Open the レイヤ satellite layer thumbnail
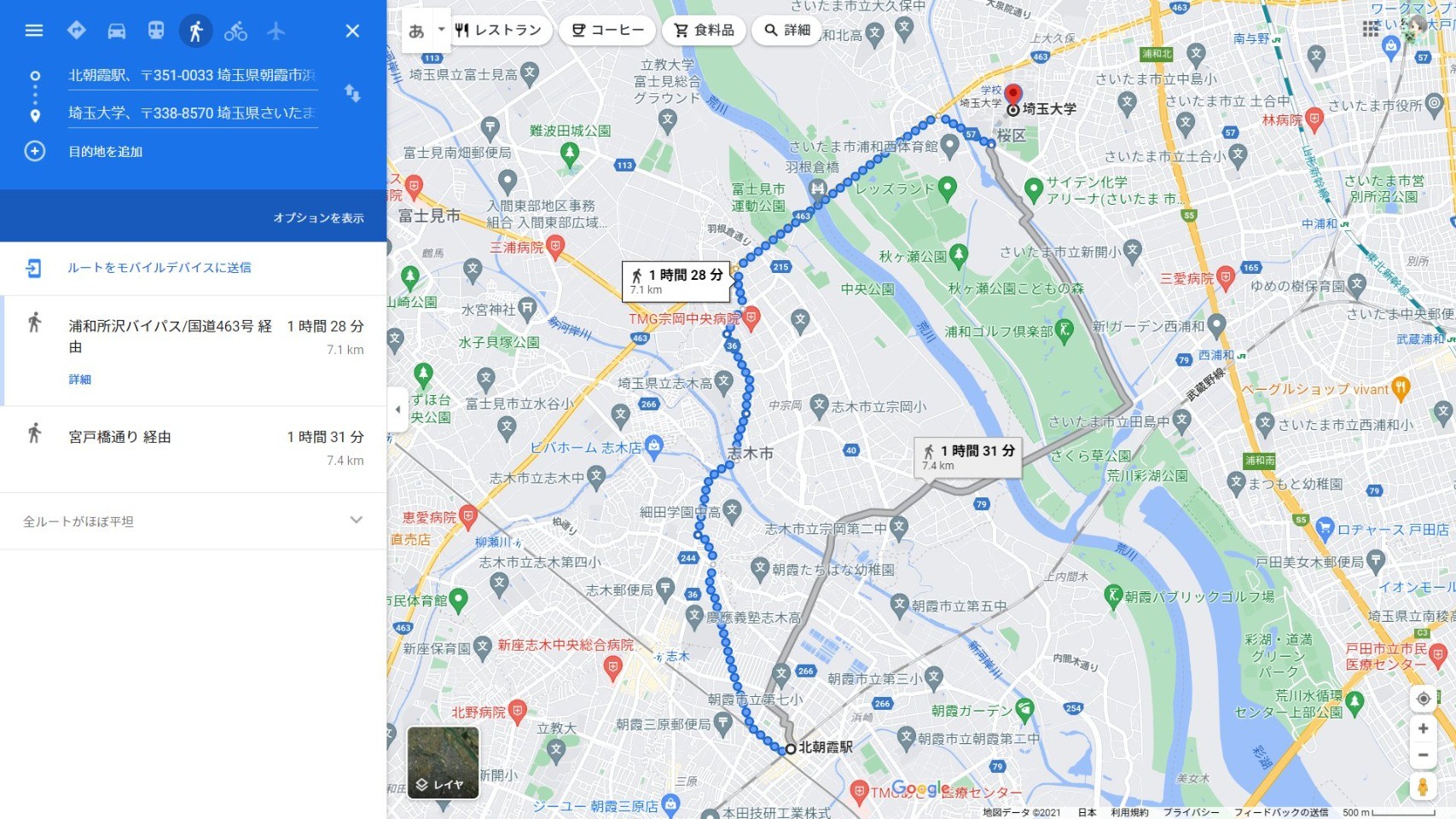This screenshot has width=1456, height=819. pos(444,762)
